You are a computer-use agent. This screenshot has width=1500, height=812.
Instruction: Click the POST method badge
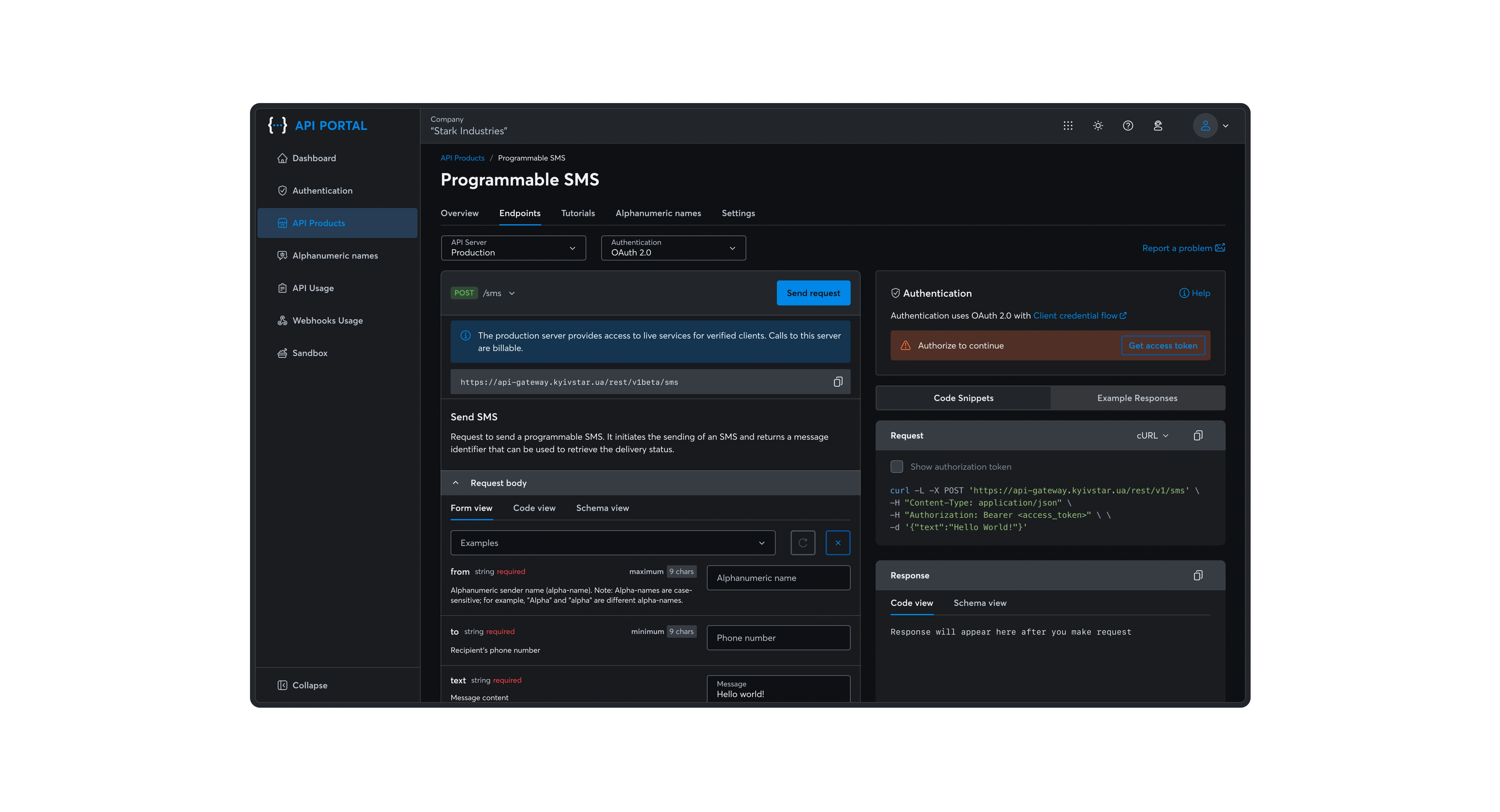pos(464,293)
